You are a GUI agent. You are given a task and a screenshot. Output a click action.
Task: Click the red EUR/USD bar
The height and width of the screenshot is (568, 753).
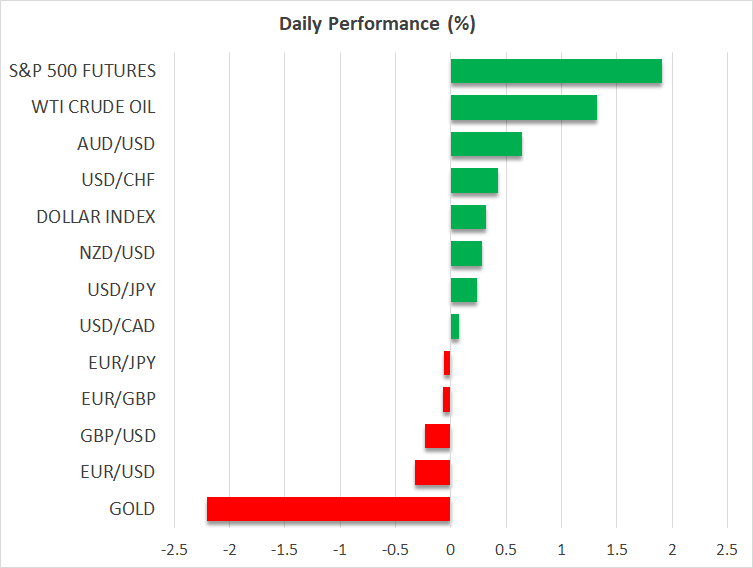point(433,472)
